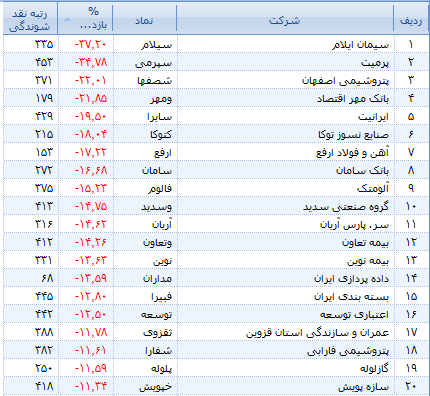Click symbol سایرا
430x396 pixels.
click(x=160, y=117)
